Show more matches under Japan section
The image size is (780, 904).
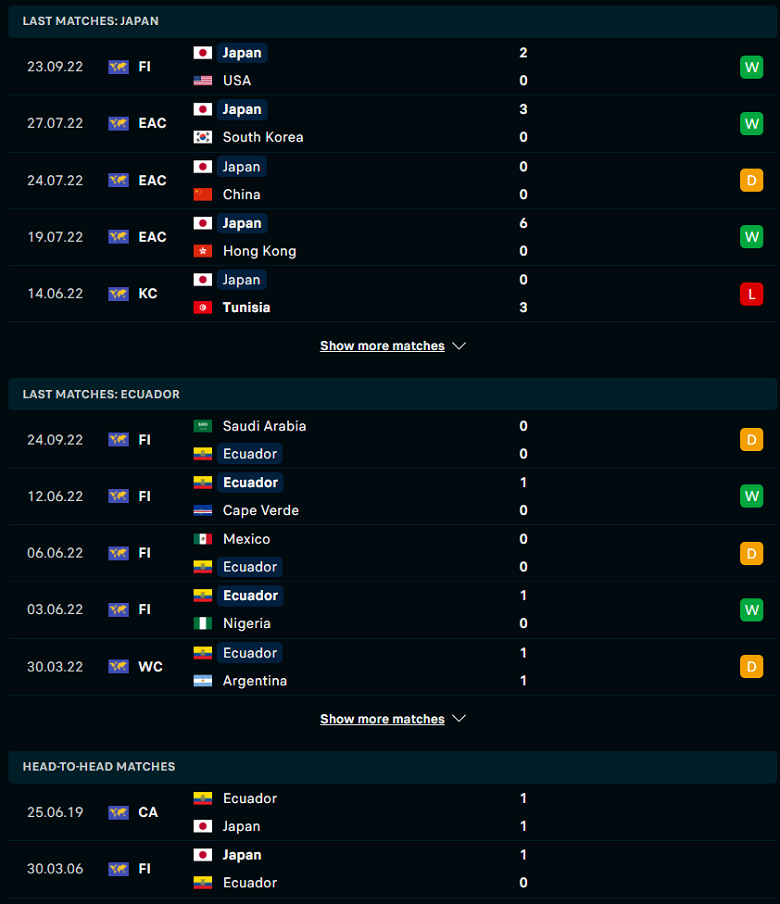(382, 346)
